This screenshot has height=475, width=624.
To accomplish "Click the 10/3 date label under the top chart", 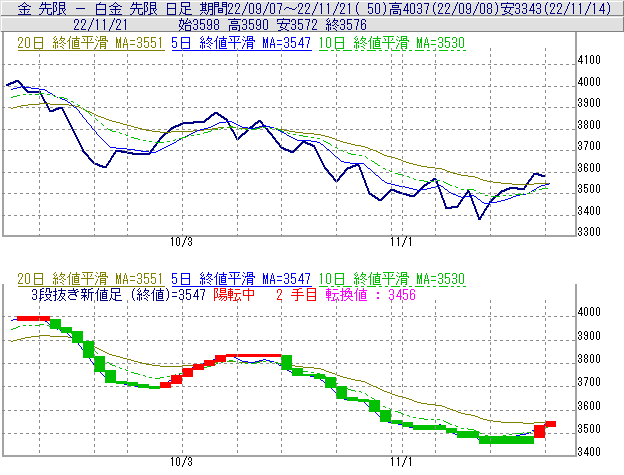I will 181,242.
